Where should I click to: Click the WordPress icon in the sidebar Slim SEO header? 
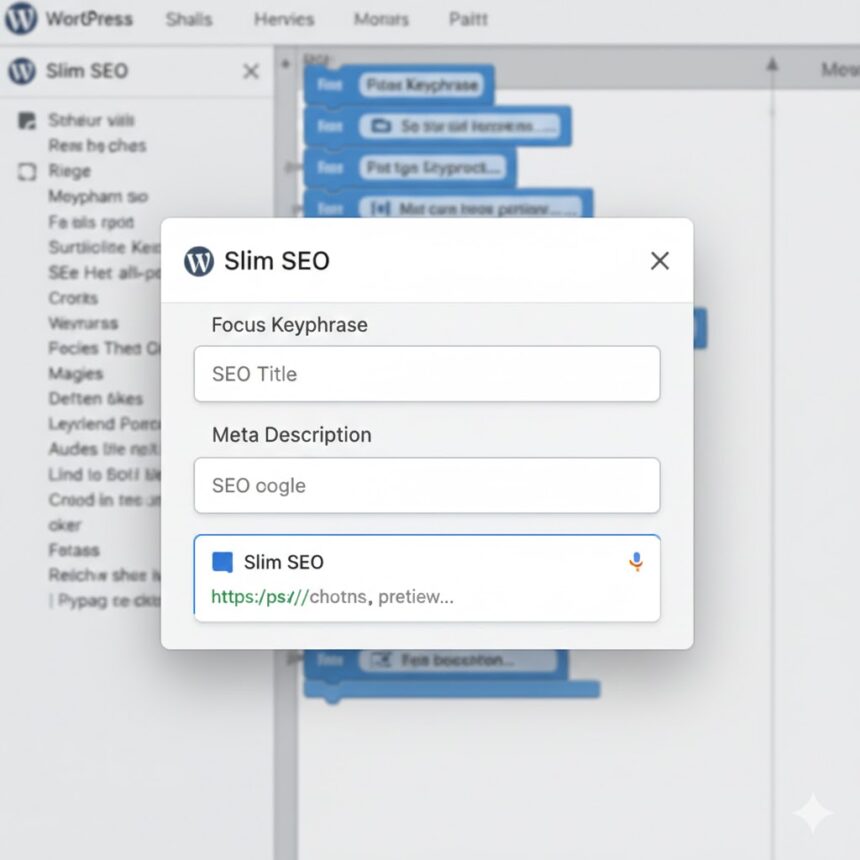21,71
